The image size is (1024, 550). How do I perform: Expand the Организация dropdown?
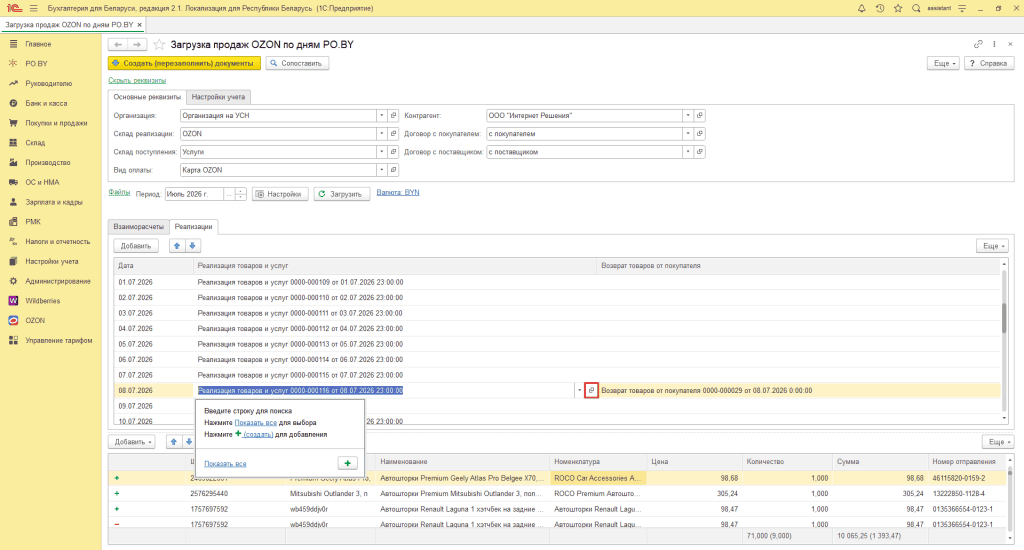[x=381, y=116]
